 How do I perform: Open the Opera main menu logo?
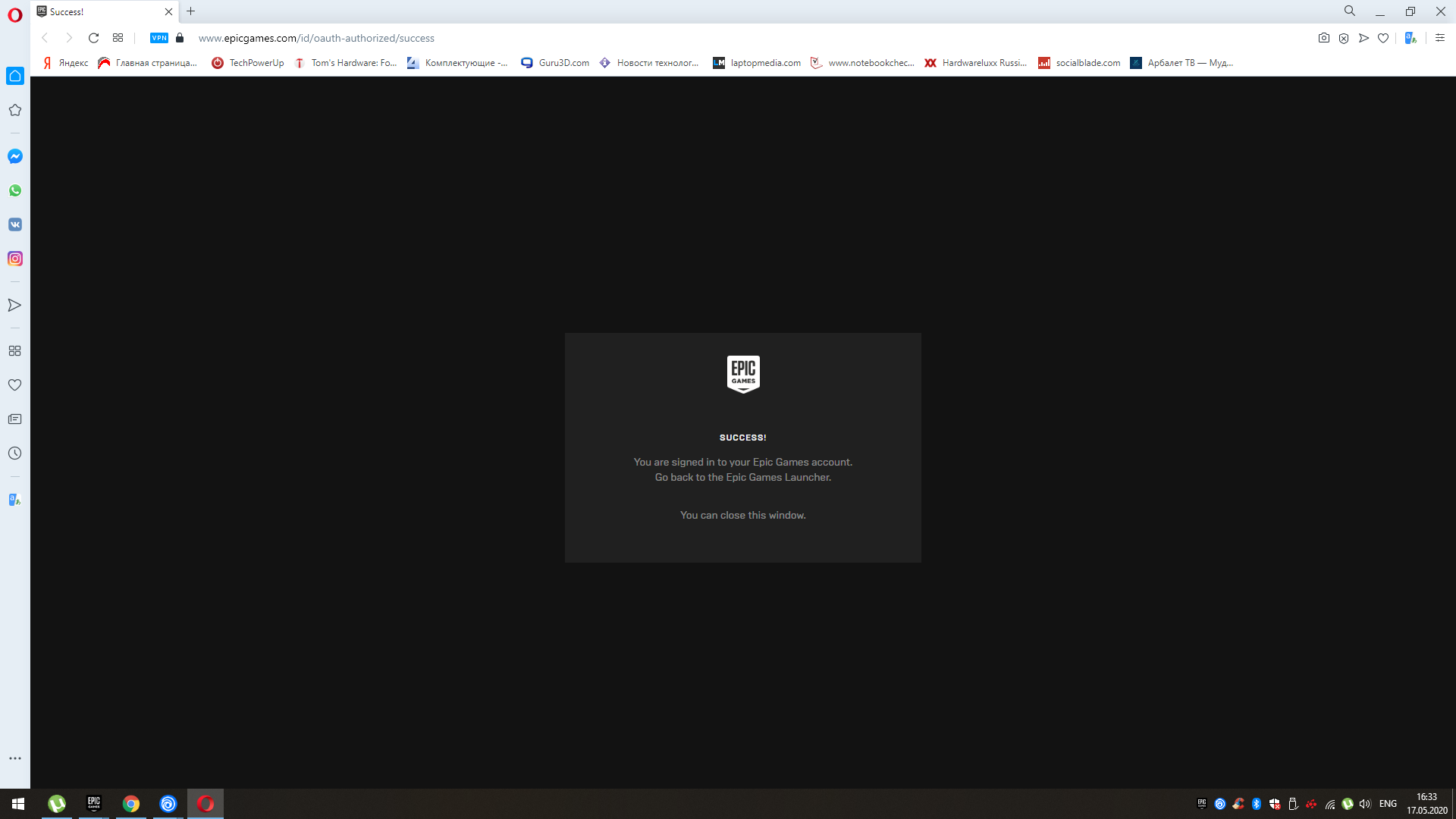click(15, 15)
